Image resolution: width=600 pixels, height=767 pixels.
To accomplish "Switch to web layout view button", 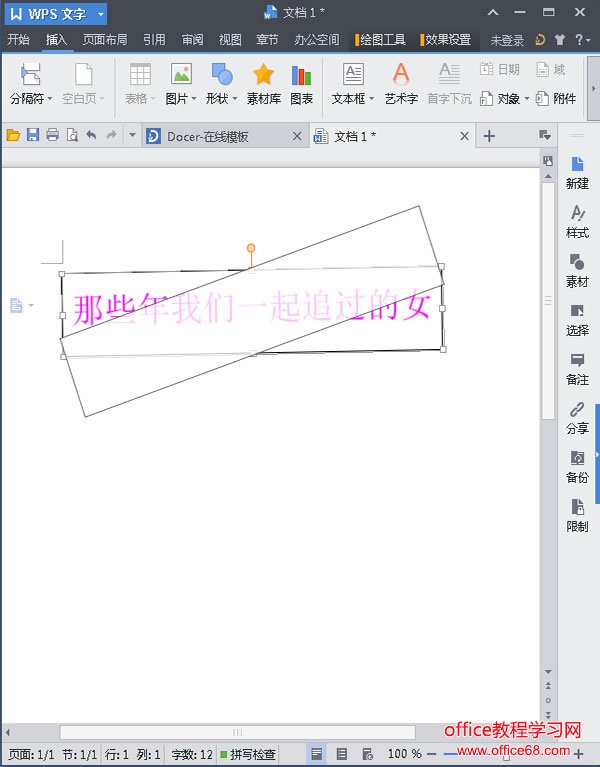I will point(367,754).
